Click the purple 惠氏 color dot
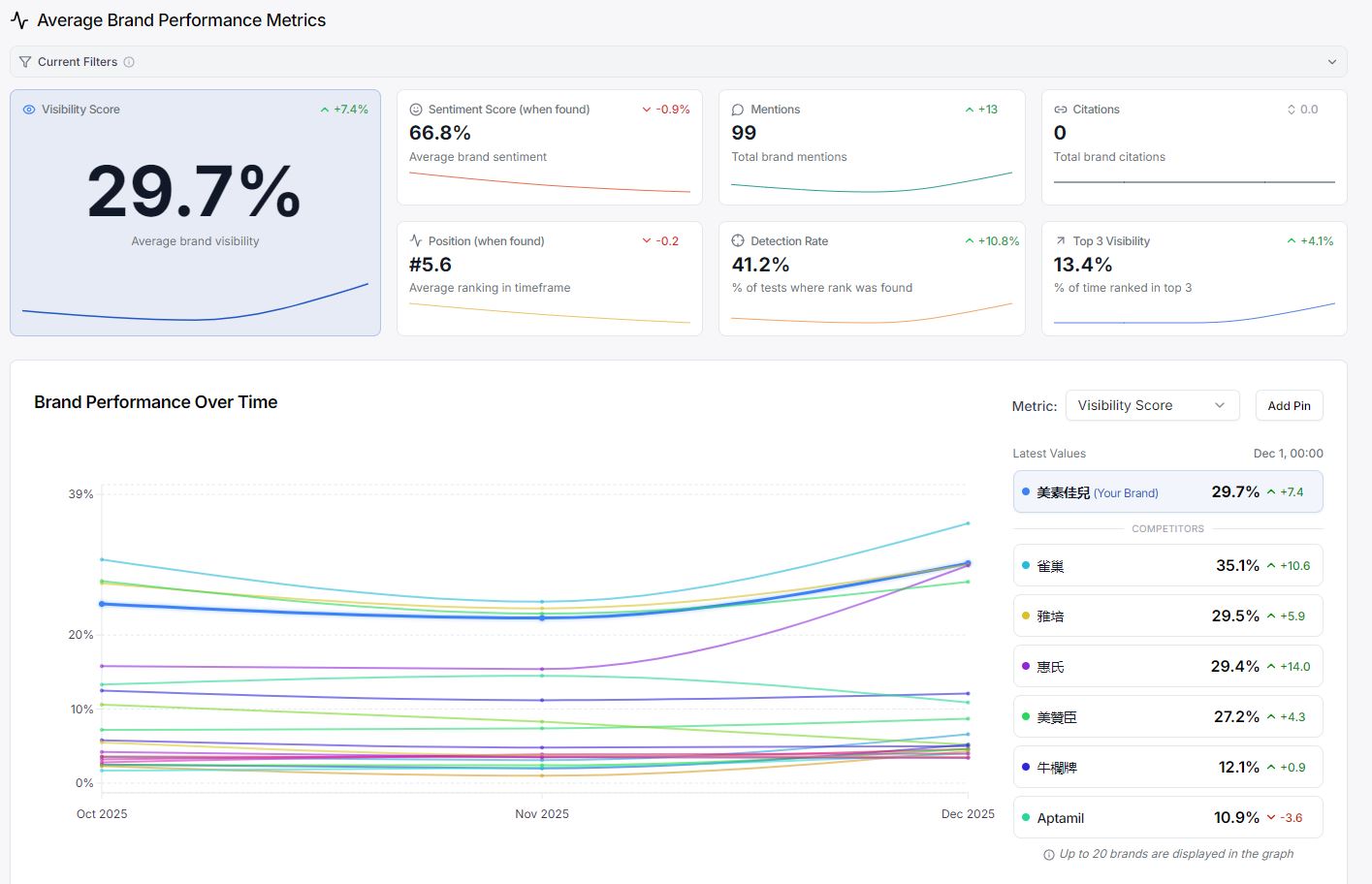The image size is (1372, 884). (1026, 667)
